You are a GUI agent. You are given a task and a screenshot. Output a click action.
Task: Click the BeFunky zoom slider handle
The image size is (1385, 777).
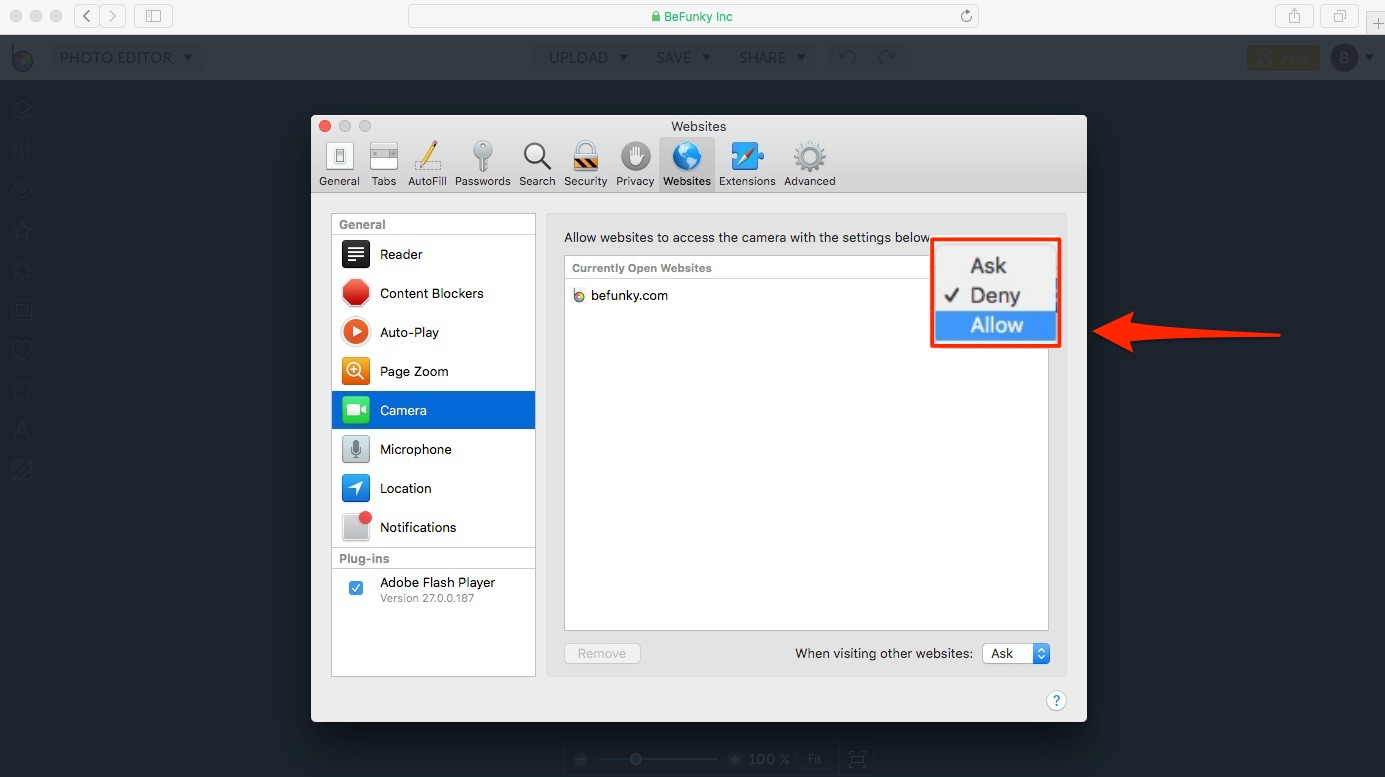(x=635, y=759)
